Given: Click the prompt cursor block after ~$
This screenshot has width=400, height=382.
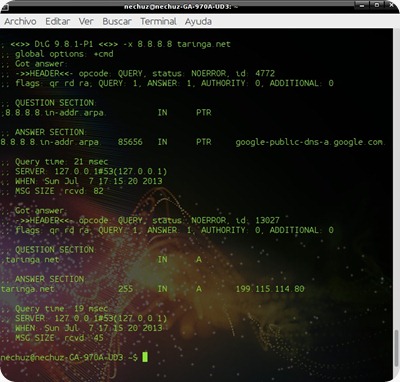Looking at the screenshot, I should [x=145, y=357].
